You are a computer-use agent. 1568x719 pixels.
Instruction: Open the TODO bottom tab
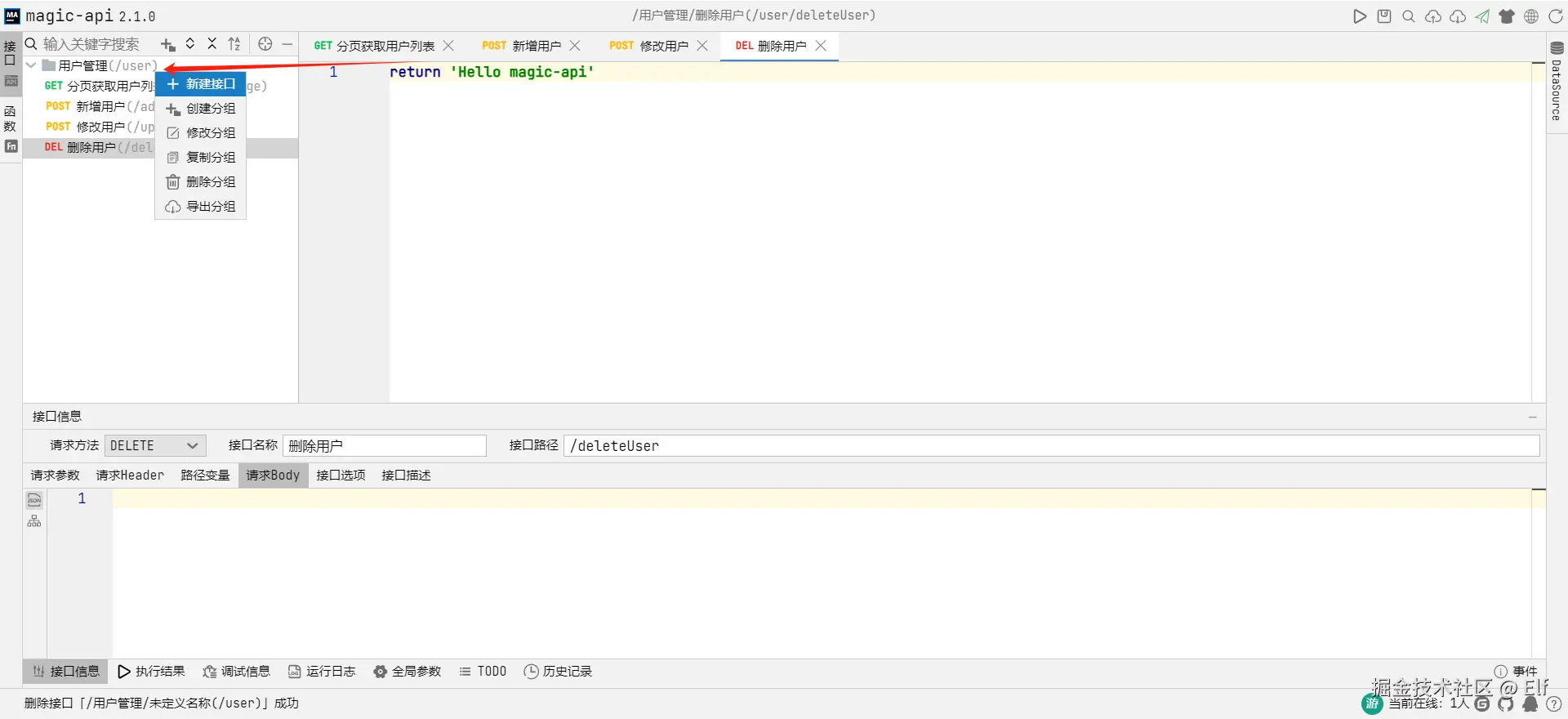point(483,672)
